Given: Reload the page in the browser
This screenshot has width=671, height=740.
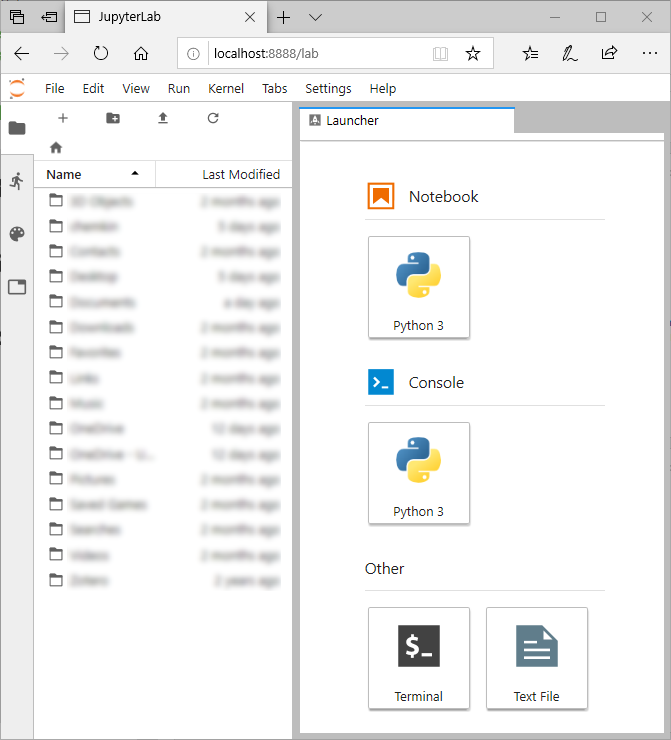Looking at the screenshot, I should click(101, 54).
